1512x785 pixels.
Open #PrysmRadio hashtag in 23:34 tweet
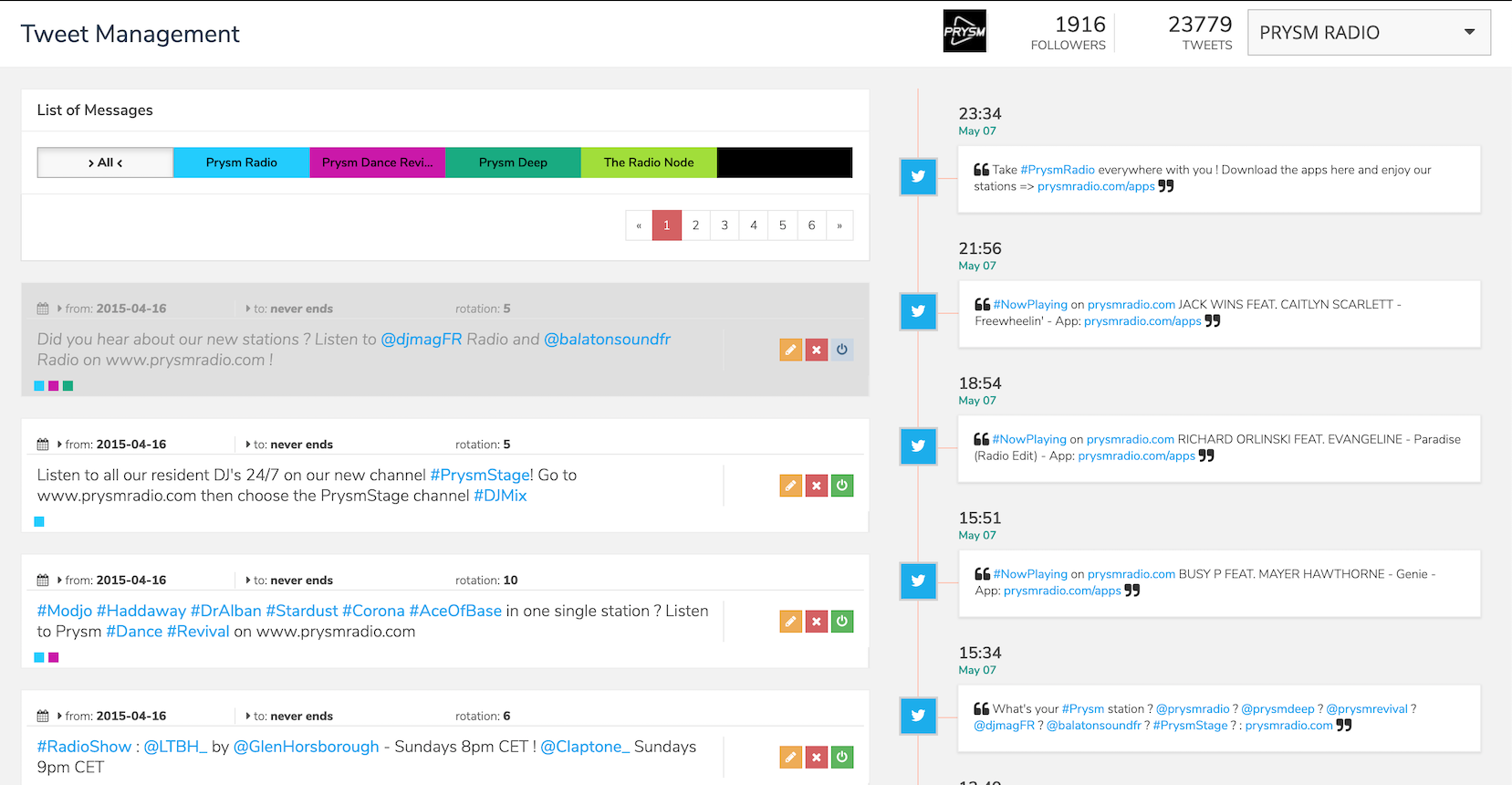click(1058, 170)
